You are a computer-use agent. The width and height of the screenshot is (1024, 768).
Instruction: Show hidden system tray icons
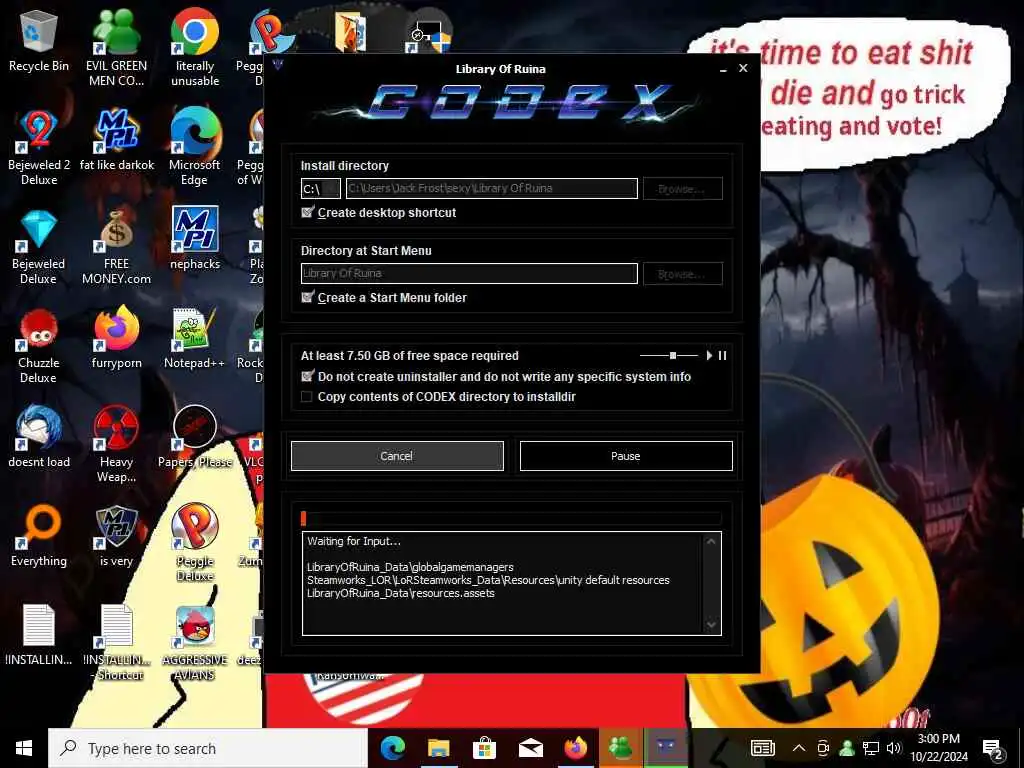tap(799, 748)
